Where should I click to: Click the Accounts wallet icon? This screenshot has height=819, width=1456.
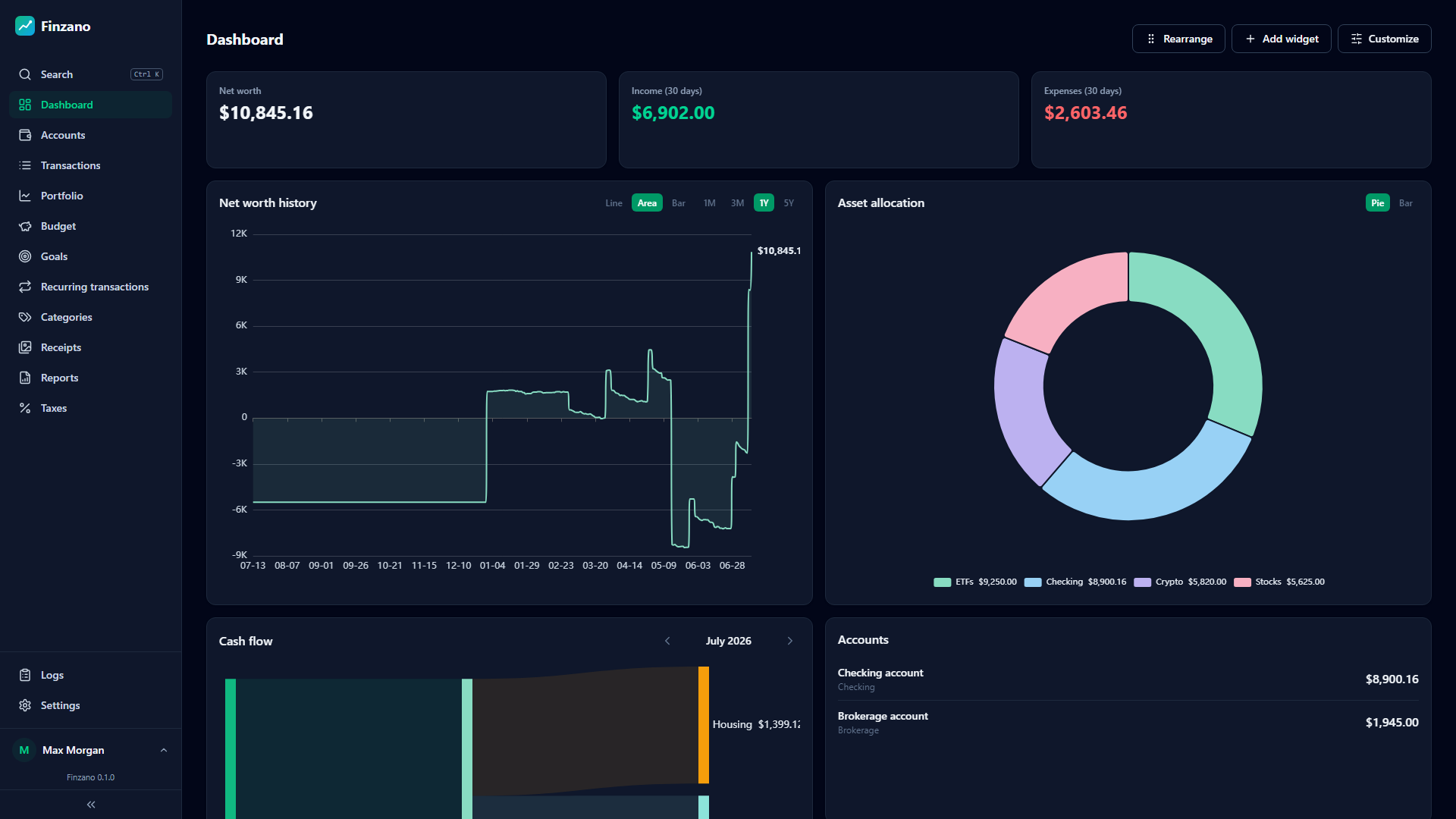click(x=25, y=135)
